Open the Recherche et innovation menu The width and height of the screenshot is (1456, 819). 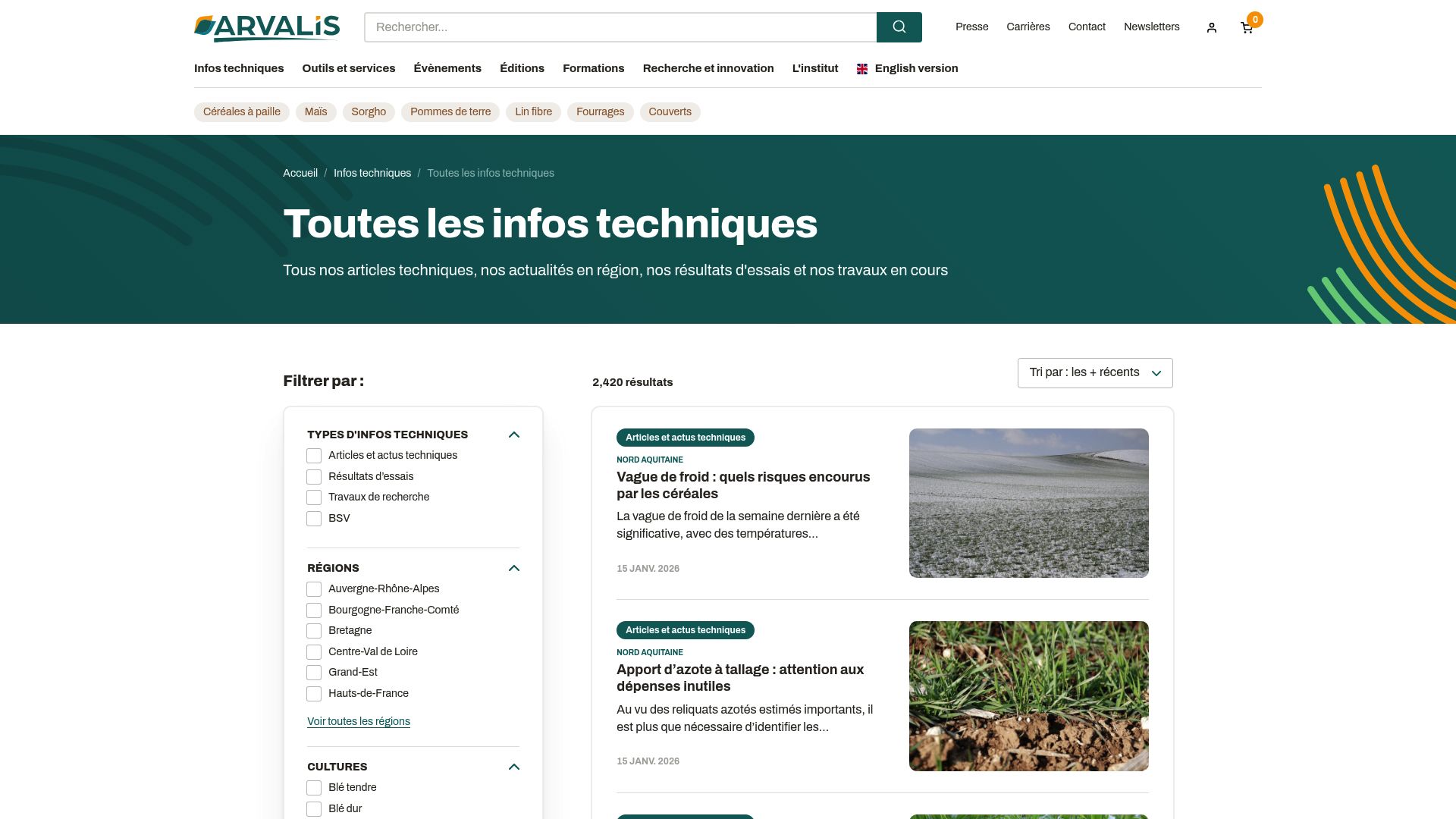pos(708,68)
